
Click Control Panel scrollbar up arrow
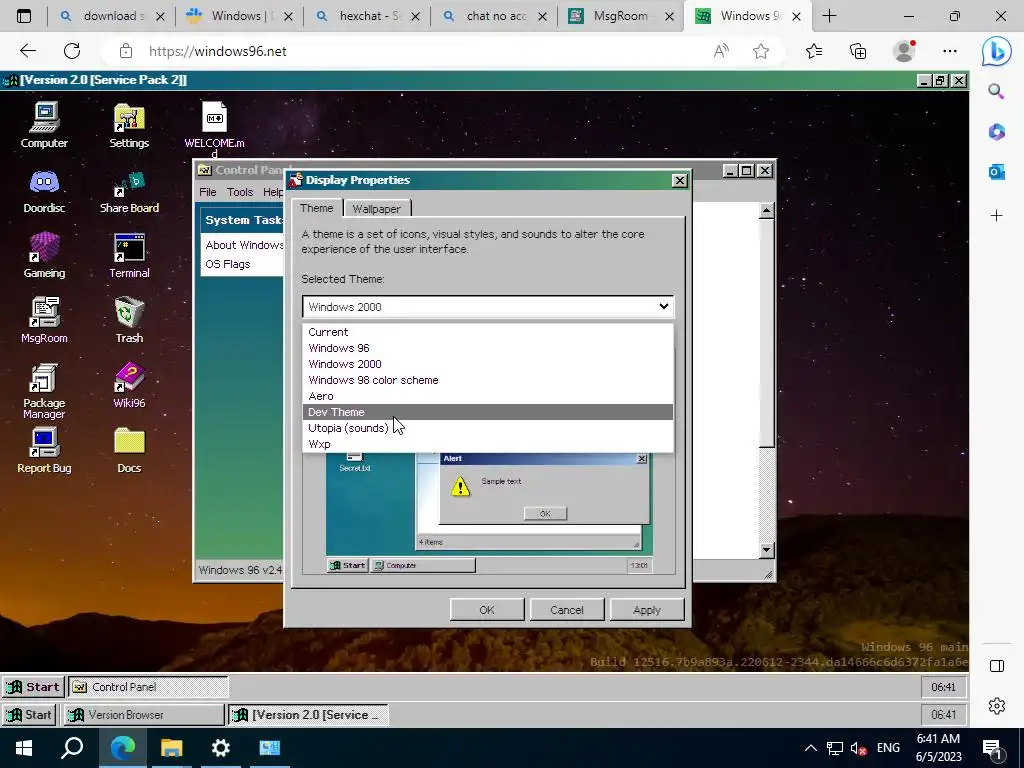coord(767,210)
